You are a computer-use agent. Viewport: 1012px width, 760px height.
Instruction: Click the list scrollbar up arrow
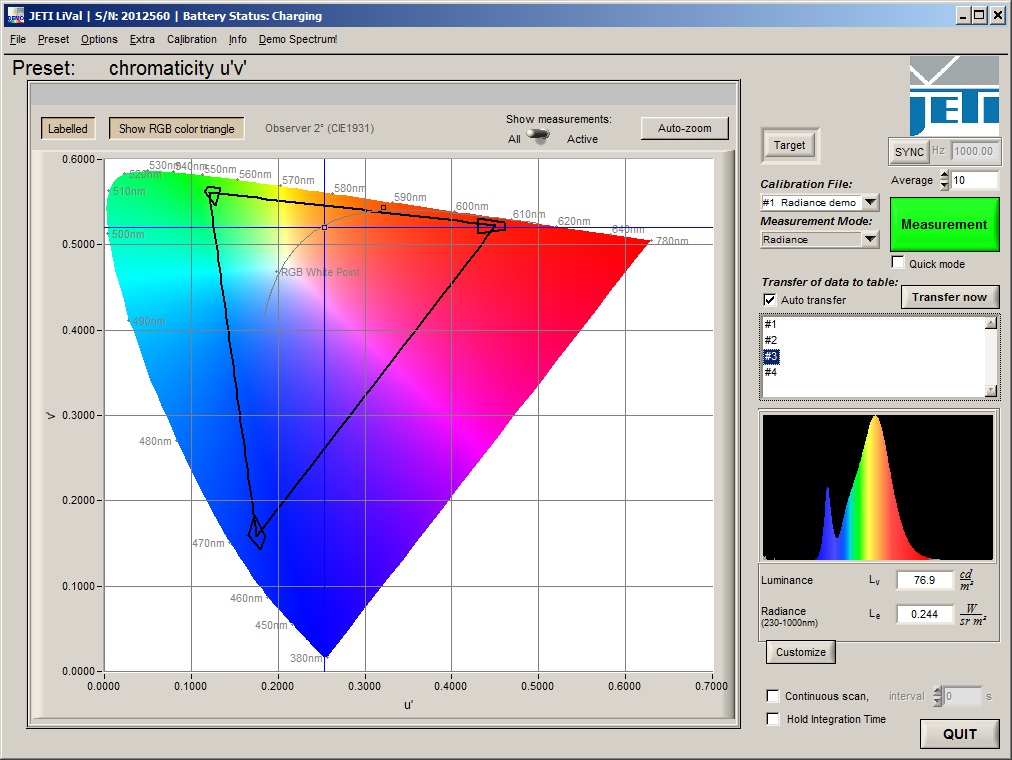click(991, 323)
